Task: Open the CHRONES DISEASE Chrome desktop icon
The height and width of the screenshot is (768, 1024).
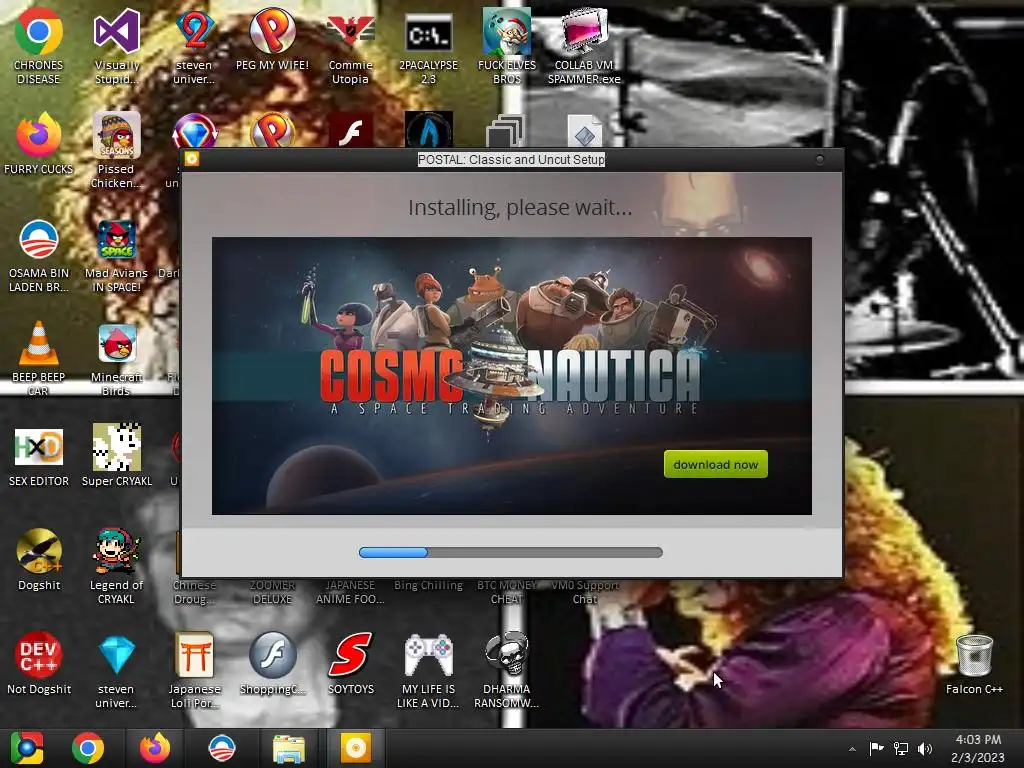Action: pos(39,46)
